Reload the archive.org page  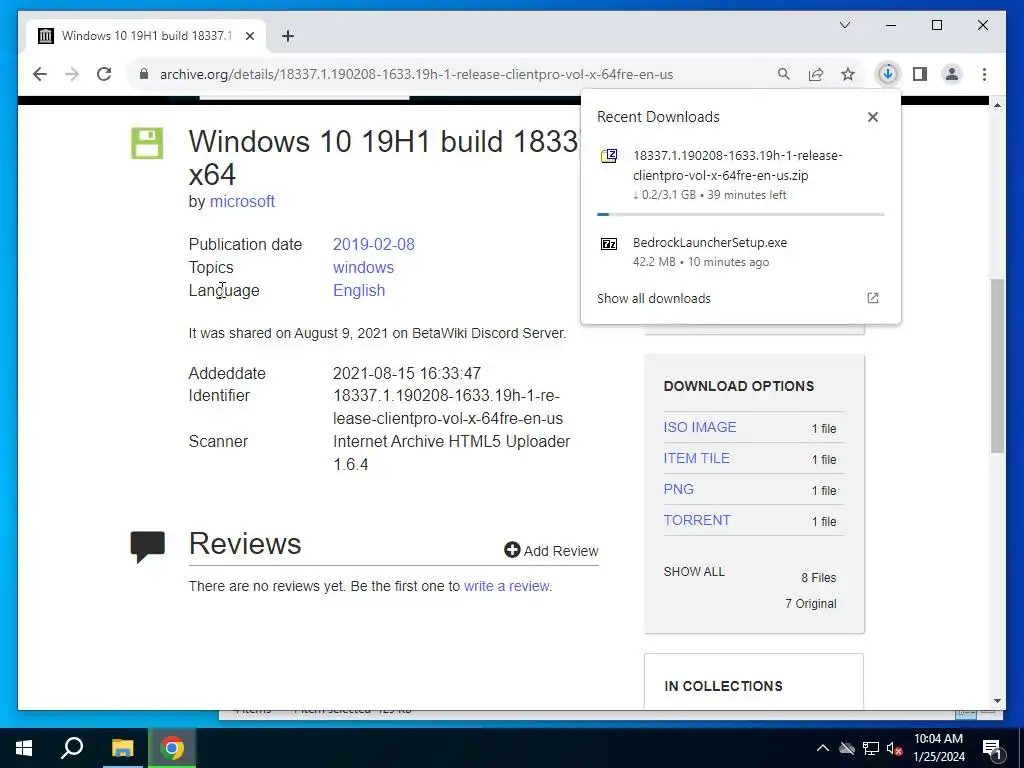pos(104,74)
